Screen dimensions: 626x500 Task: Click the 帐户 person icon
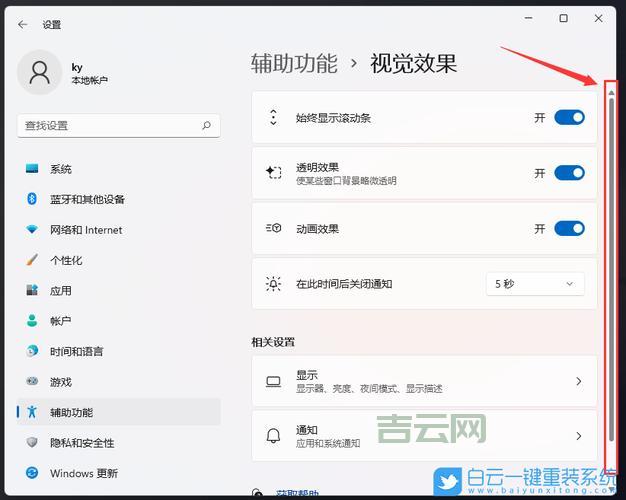pyautogui.click(x=32, y=321)
